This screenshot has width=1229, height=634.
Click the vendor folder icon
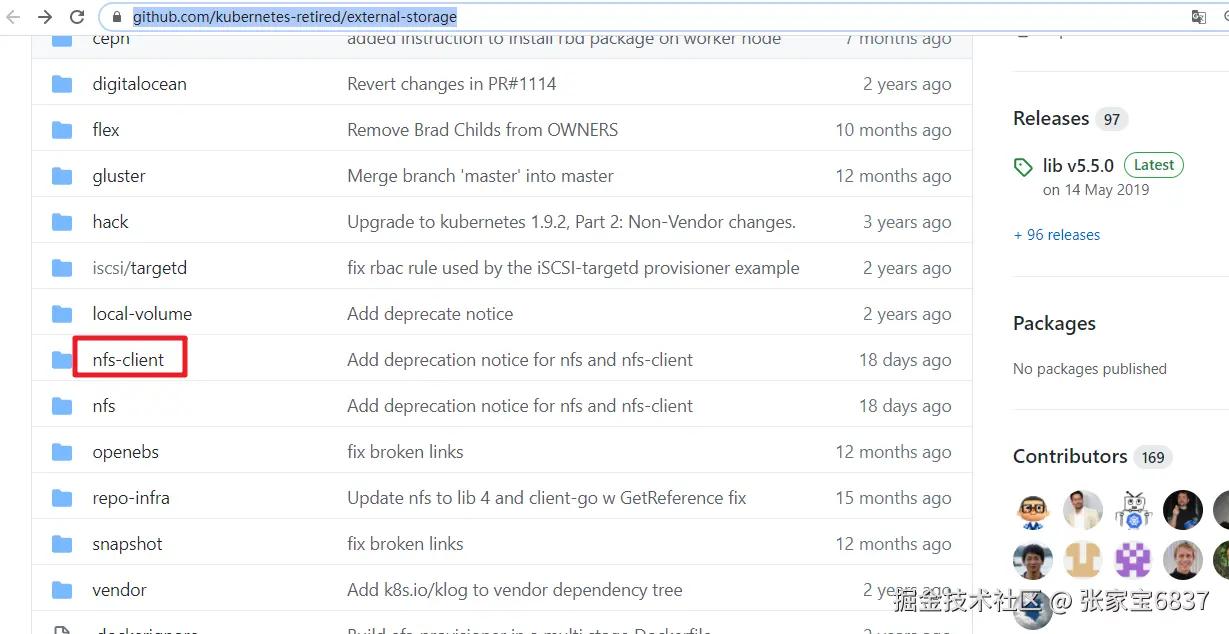click(62, 590)
